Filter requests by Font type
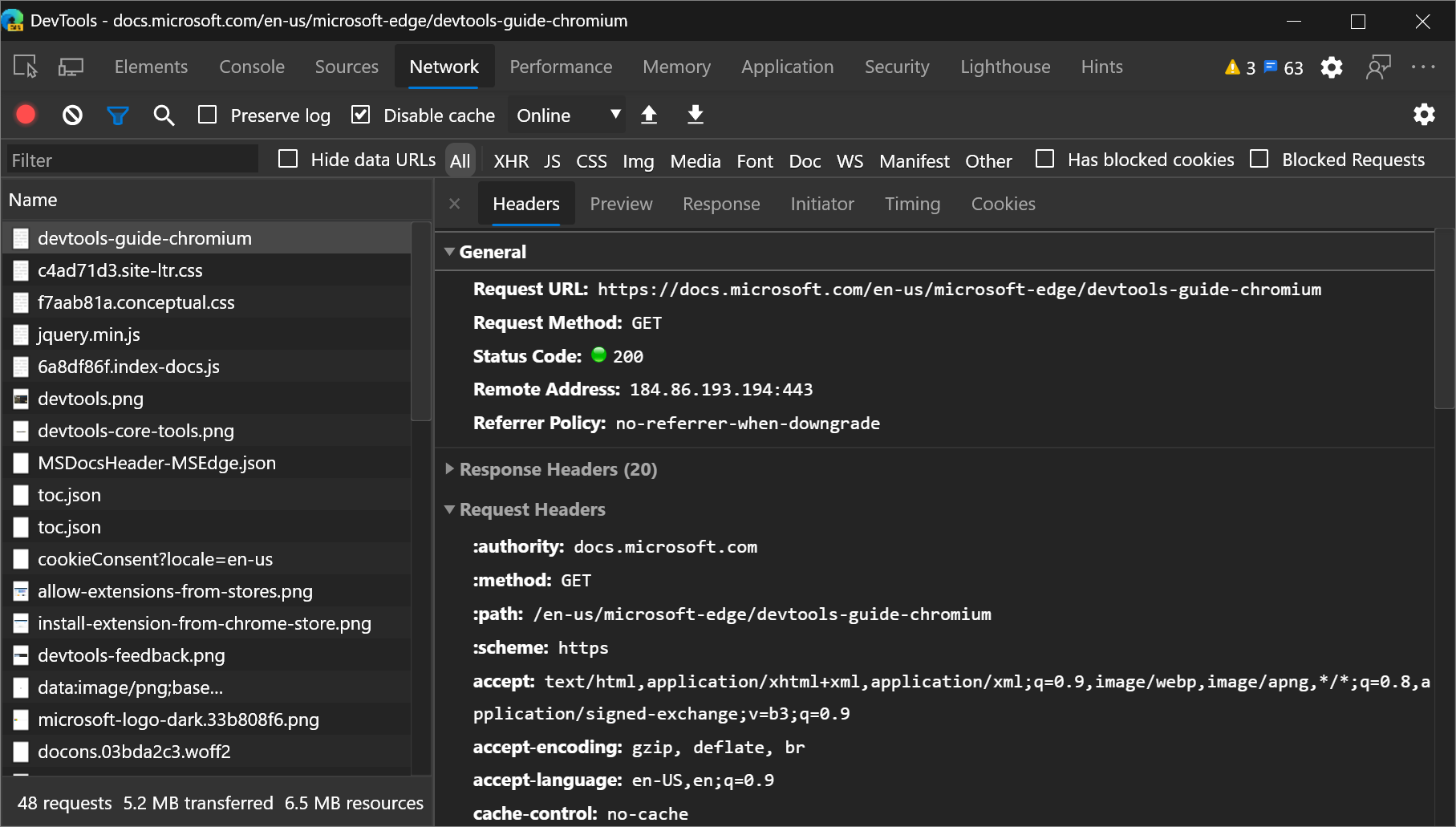Image resolution: width=1456 pixels, height=827 pixels. pos(755,161)
